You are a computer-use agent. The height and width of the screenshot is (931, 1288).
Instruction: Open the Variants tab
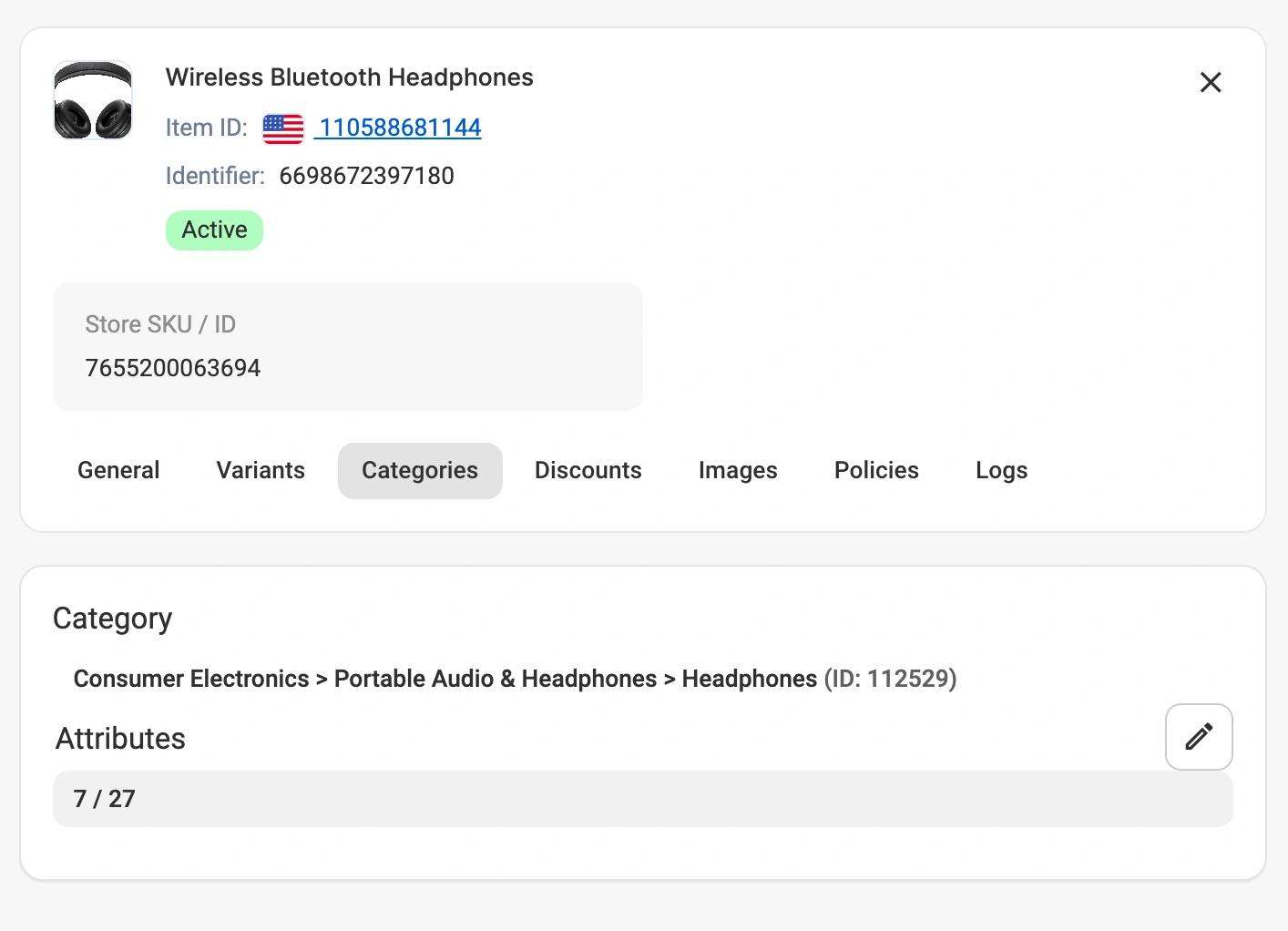click(x=261, y=470)
